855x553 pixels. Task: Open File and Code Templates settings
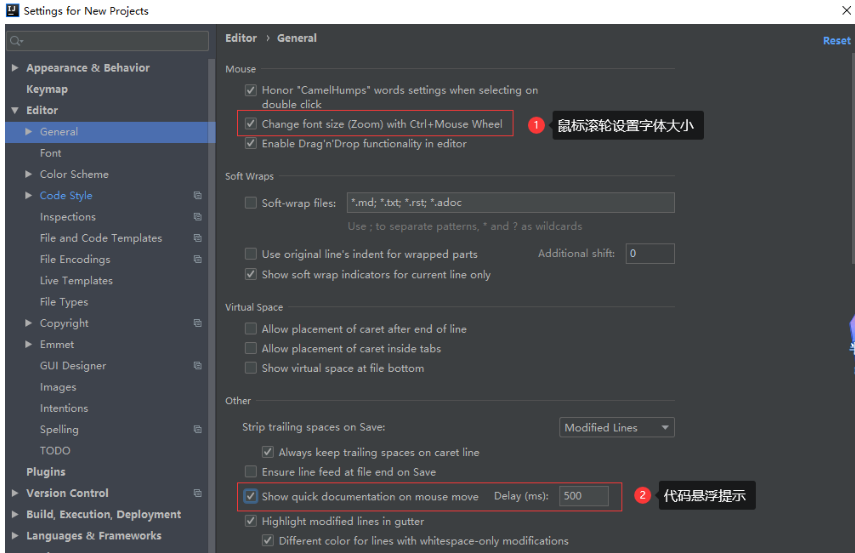pos(101,238)
